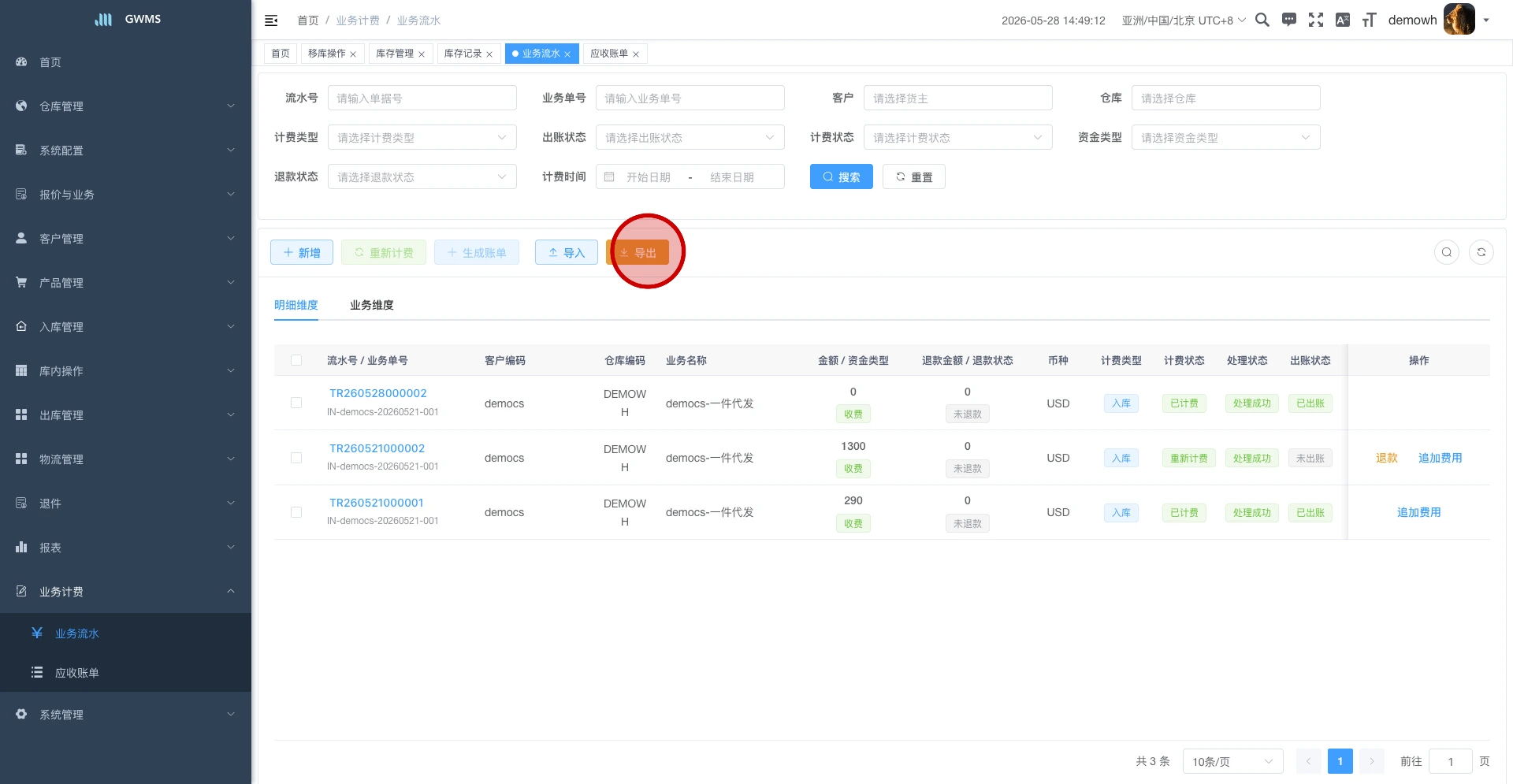Toggle the search panel visibility round icon

[1447, 252]
